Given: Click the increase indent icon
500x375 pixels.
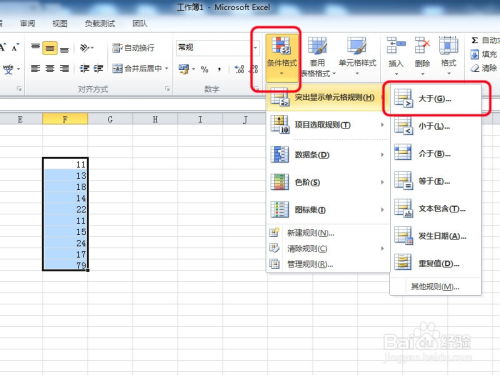Looking at the screenshot, I should tap(98, 69).
